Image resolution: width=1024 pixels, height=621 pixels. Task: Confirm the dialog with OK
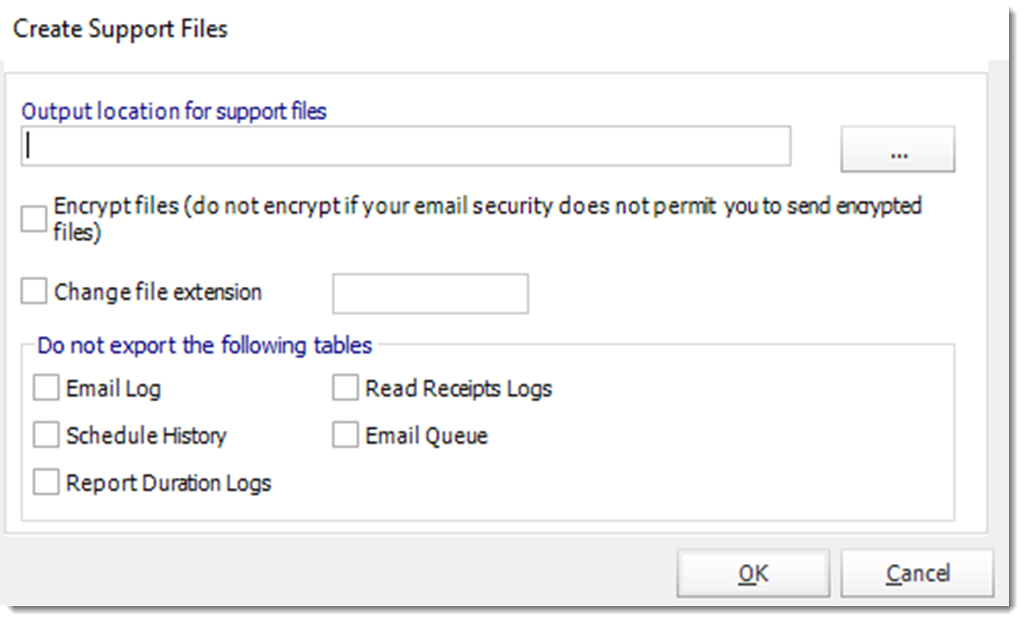[753, 573]
